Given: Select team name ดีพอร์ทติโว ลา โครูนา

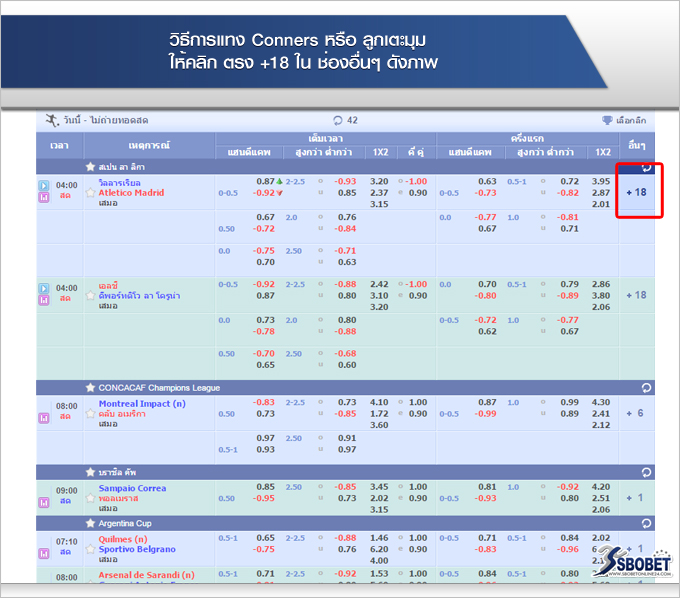Looking at the screenshot, I should (139, 295).
